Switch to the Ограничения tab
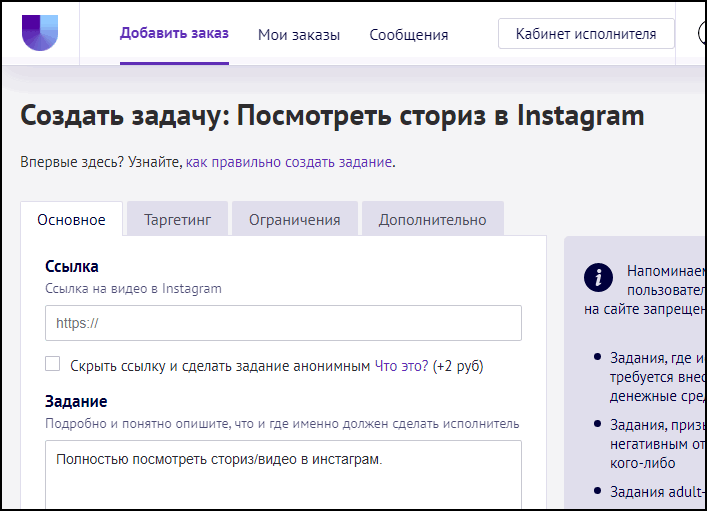The height and width of the screenshot is (511, 707). point(294,220)
